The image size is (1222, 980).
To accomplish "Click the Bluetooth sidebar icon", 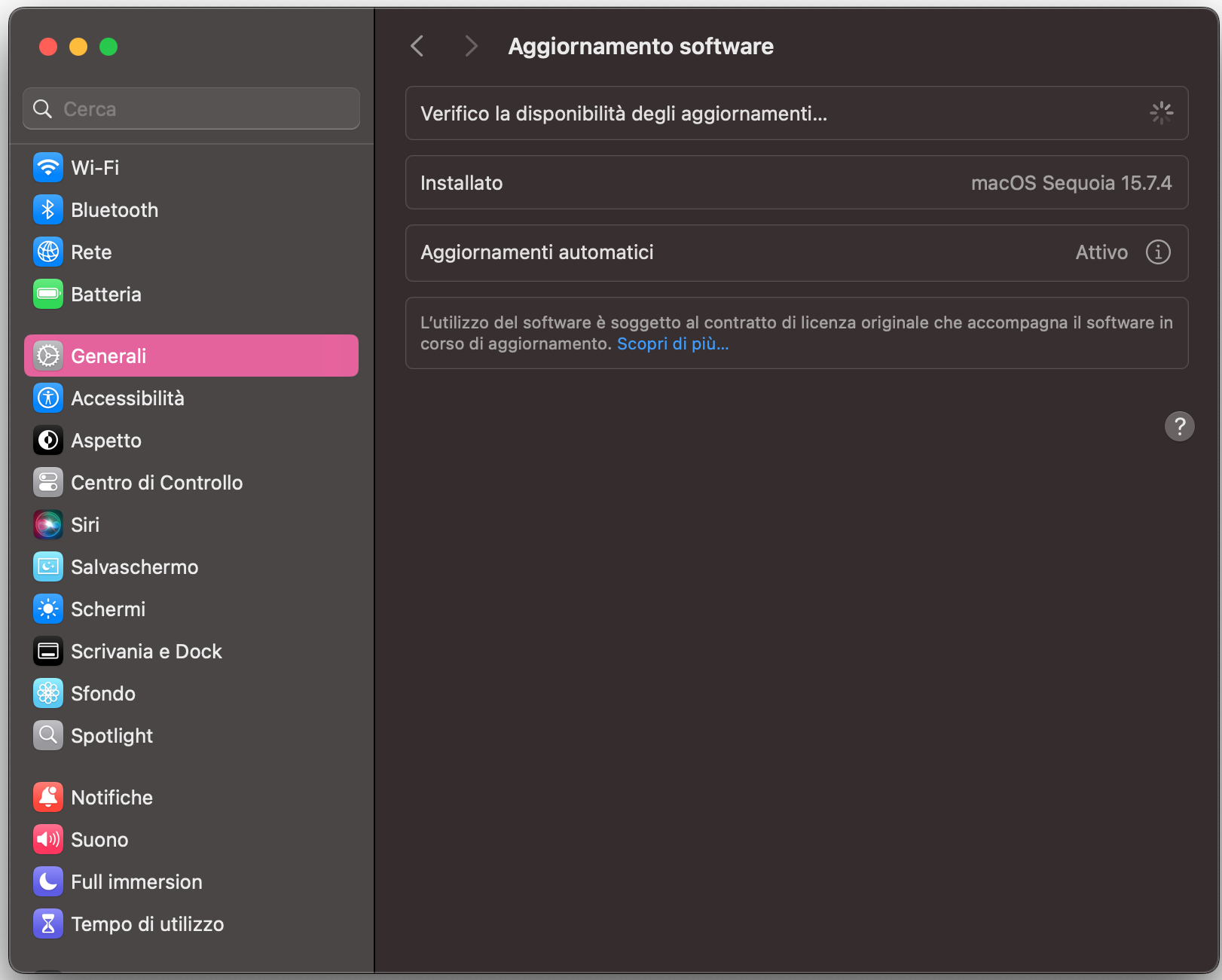I will [x=48, y=209].
